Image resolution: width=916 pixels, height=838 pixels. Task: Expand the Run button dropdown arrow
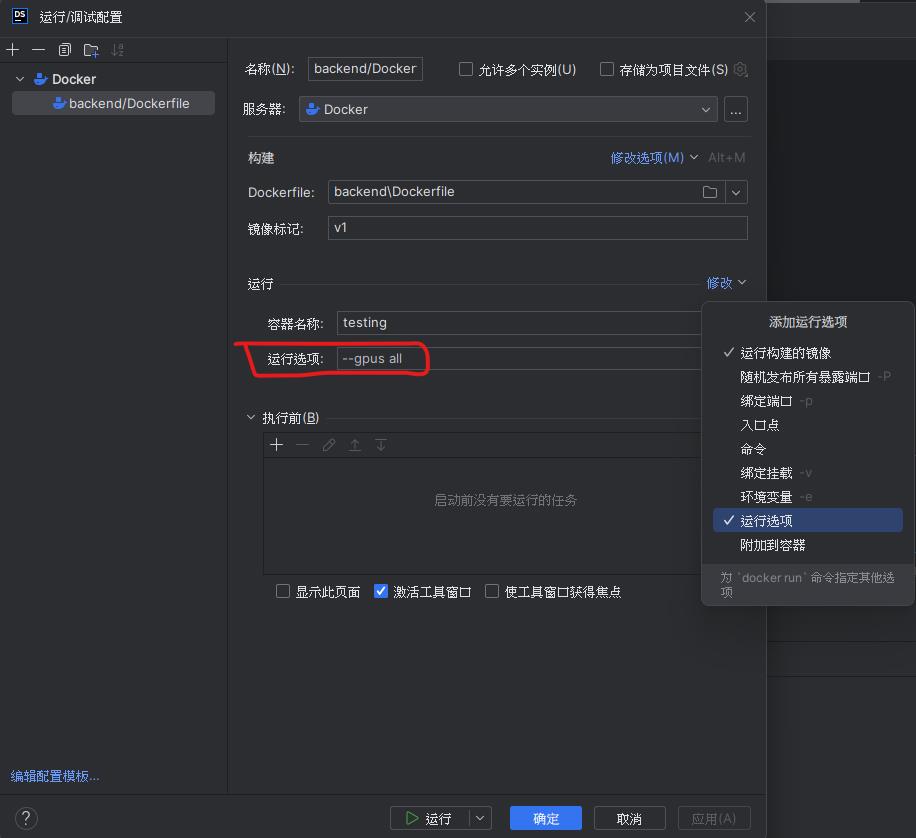480,818
